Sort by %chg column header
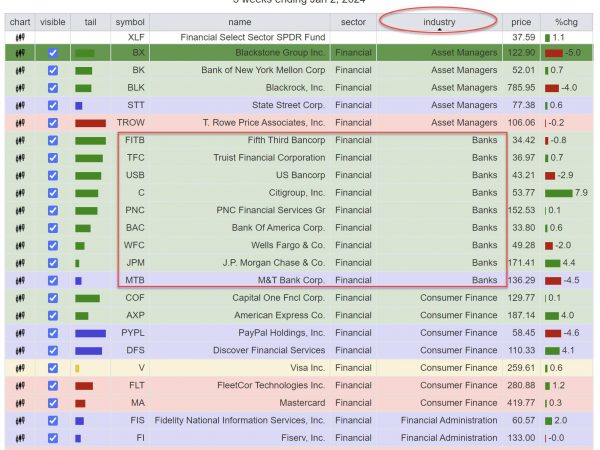Screen dimensions: 600x450 [x=566, y=22]
